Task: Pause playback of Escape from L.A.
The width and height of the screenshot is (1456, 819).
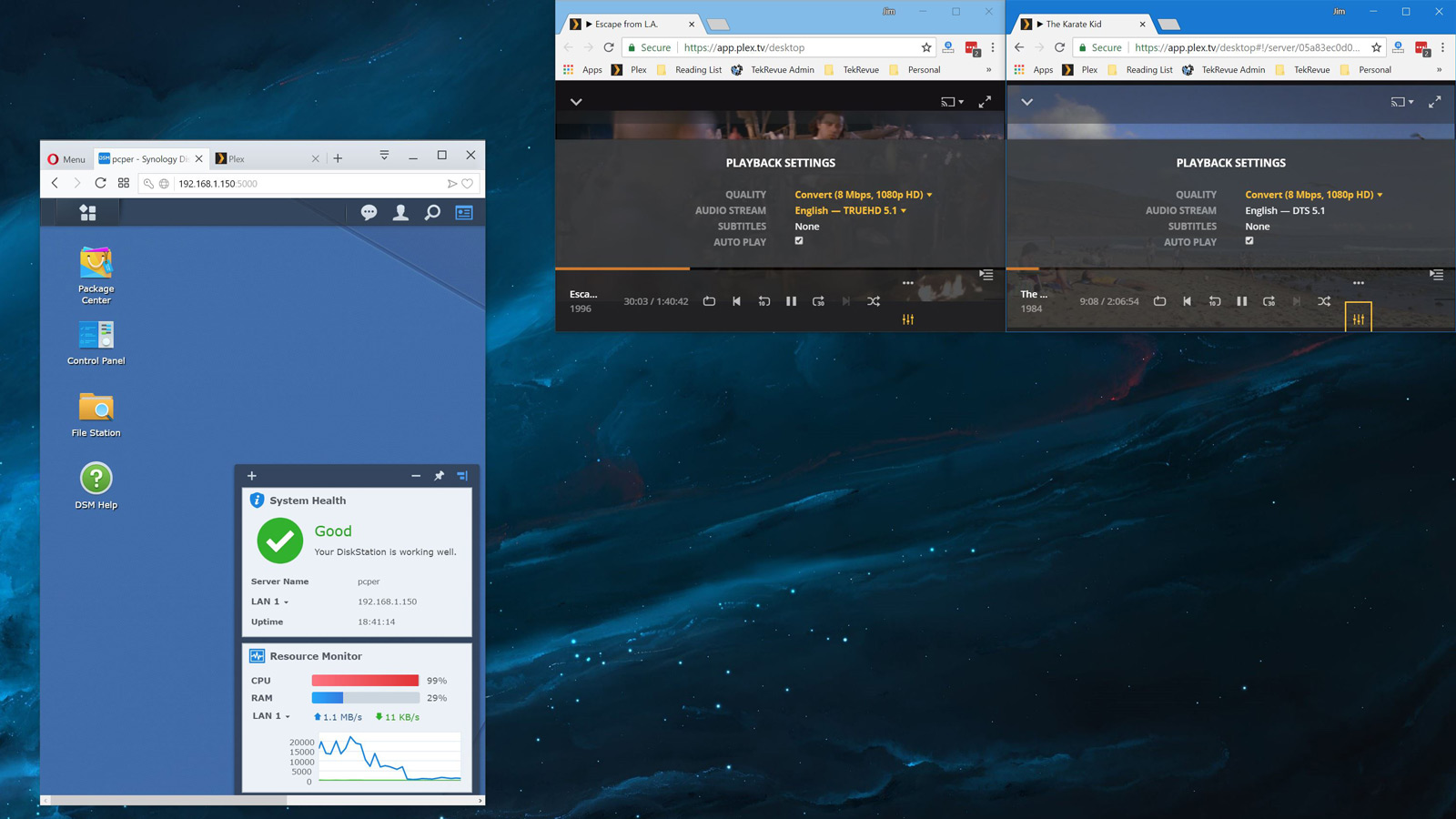Action: [x=791, y=301]
